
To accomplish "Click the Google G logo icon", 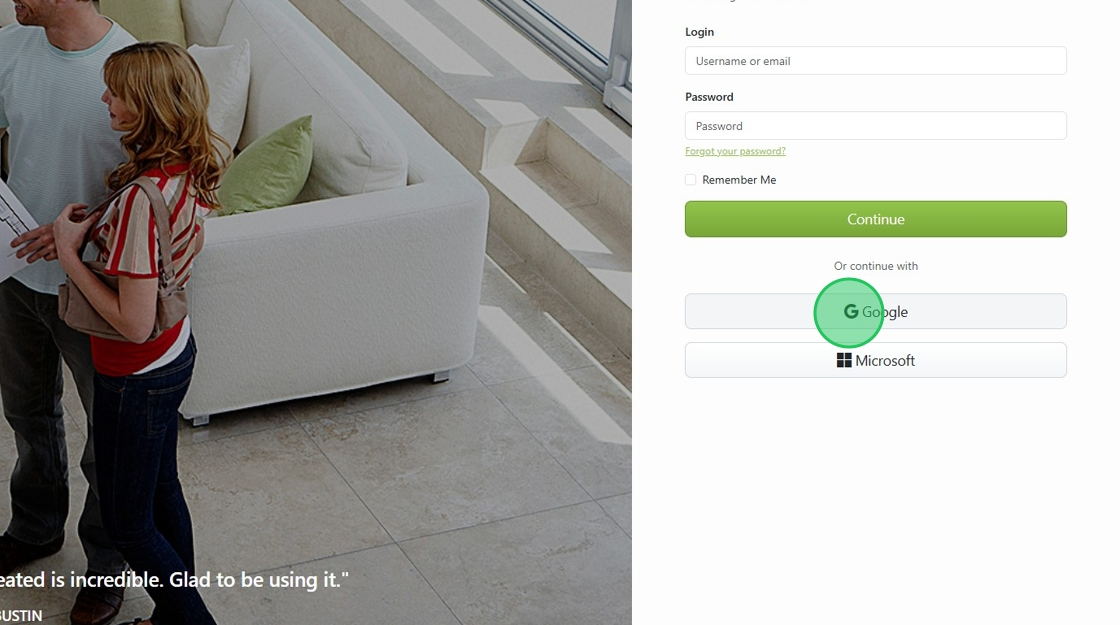I will [x=851, y=311].
